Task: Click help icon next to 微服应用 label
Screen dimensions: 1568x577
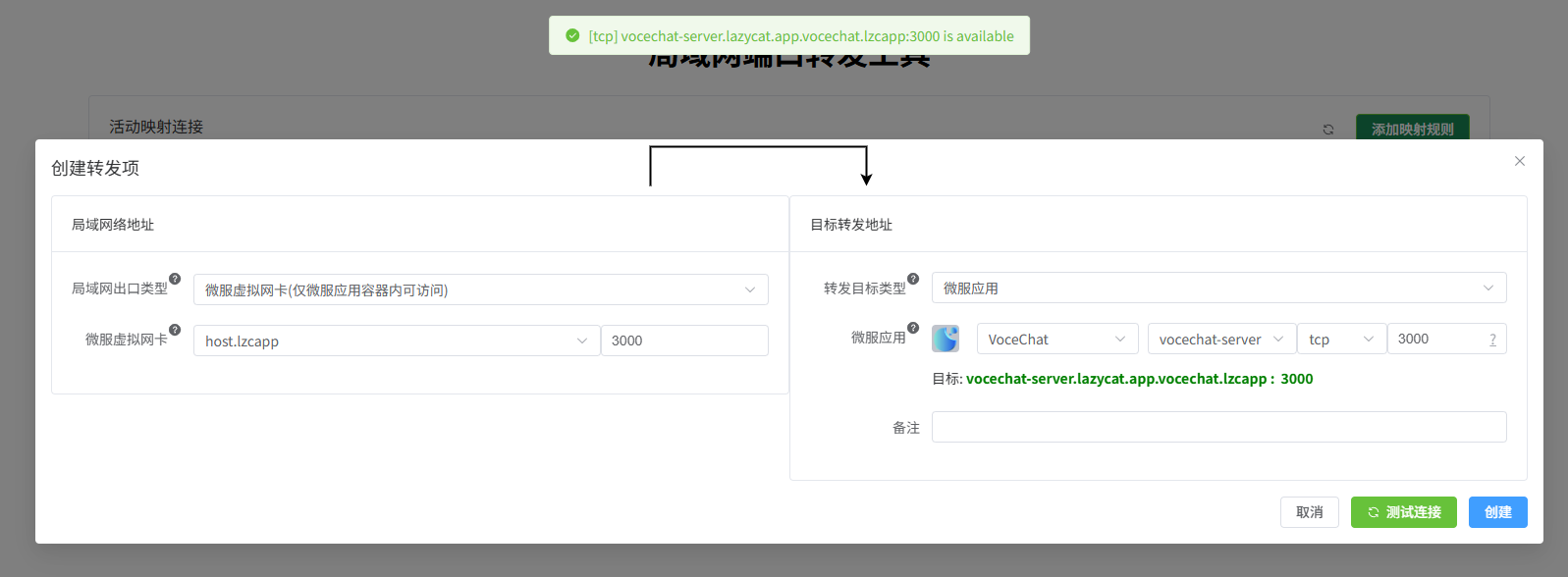Action: (x=913, y=328)
